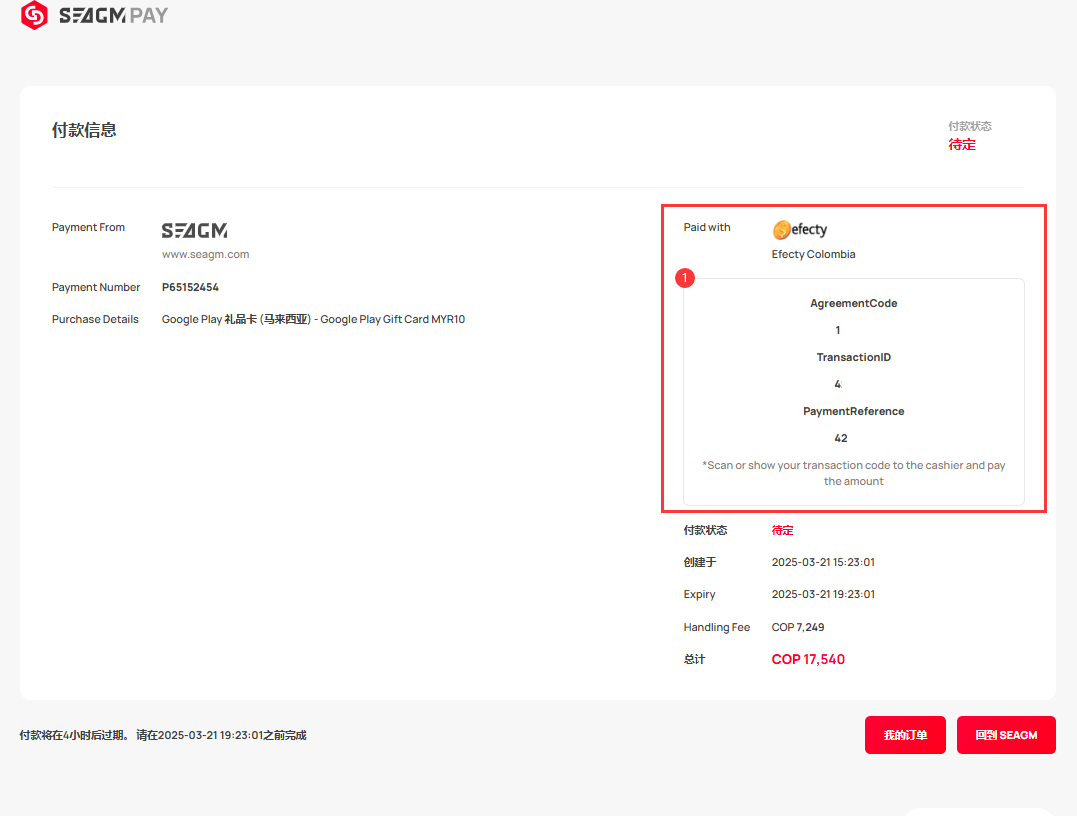
Task: Go back via 回到 SEAGM button
Action: 1006,735
